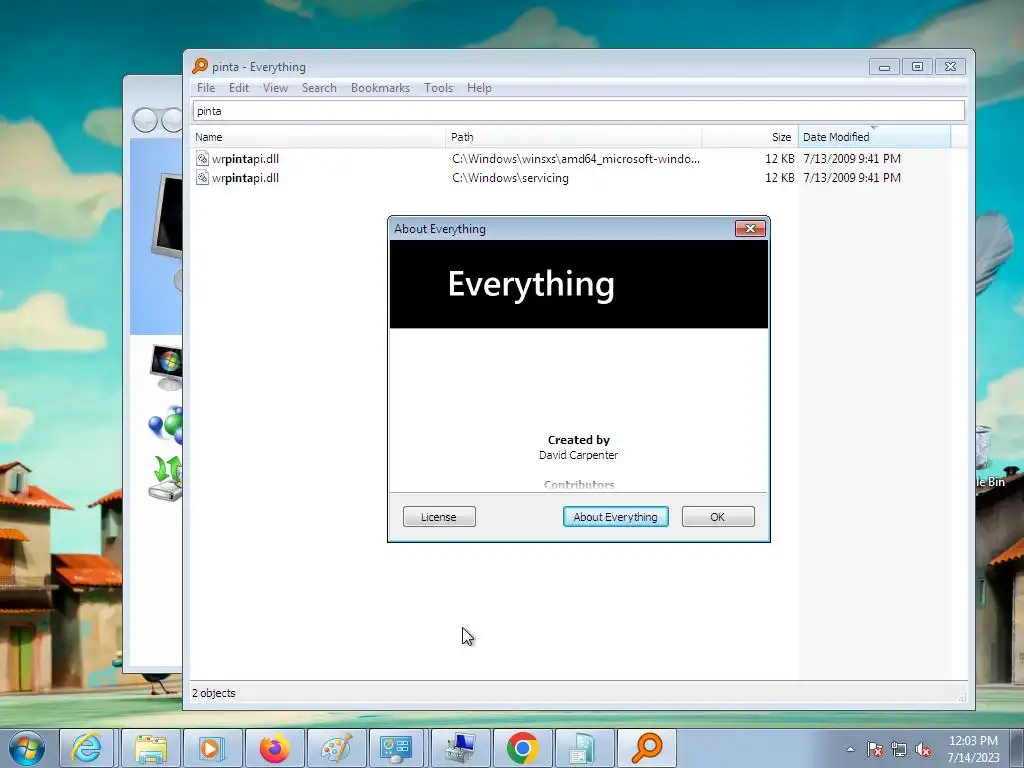Open the computer setup taskbar icon
The image size is (1024, 768).
tap(460, 748)
